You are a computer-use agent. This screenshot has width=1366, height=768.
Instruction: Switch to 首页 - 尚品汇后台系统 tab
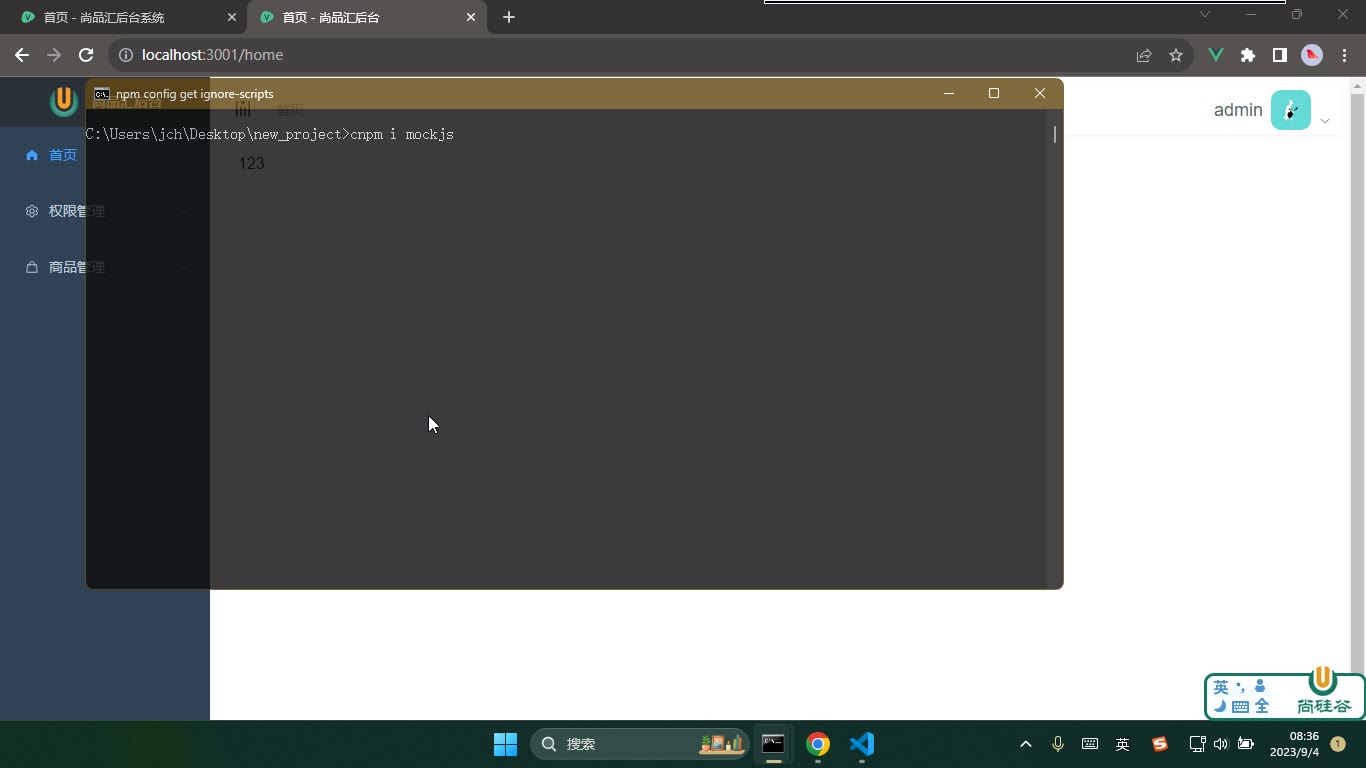point(126,17)
